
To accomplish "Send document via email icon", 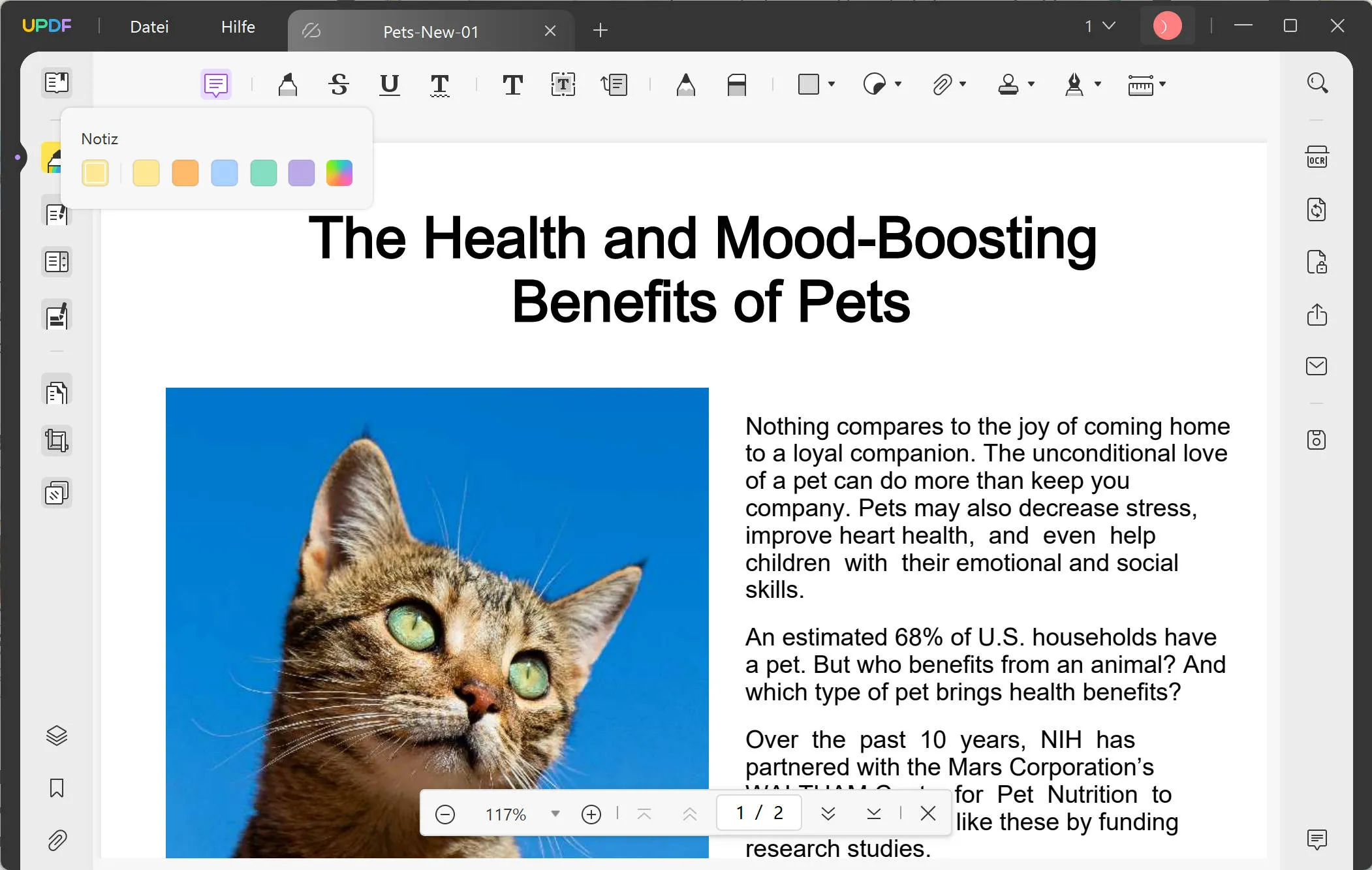I will (x=1317, y=366).
